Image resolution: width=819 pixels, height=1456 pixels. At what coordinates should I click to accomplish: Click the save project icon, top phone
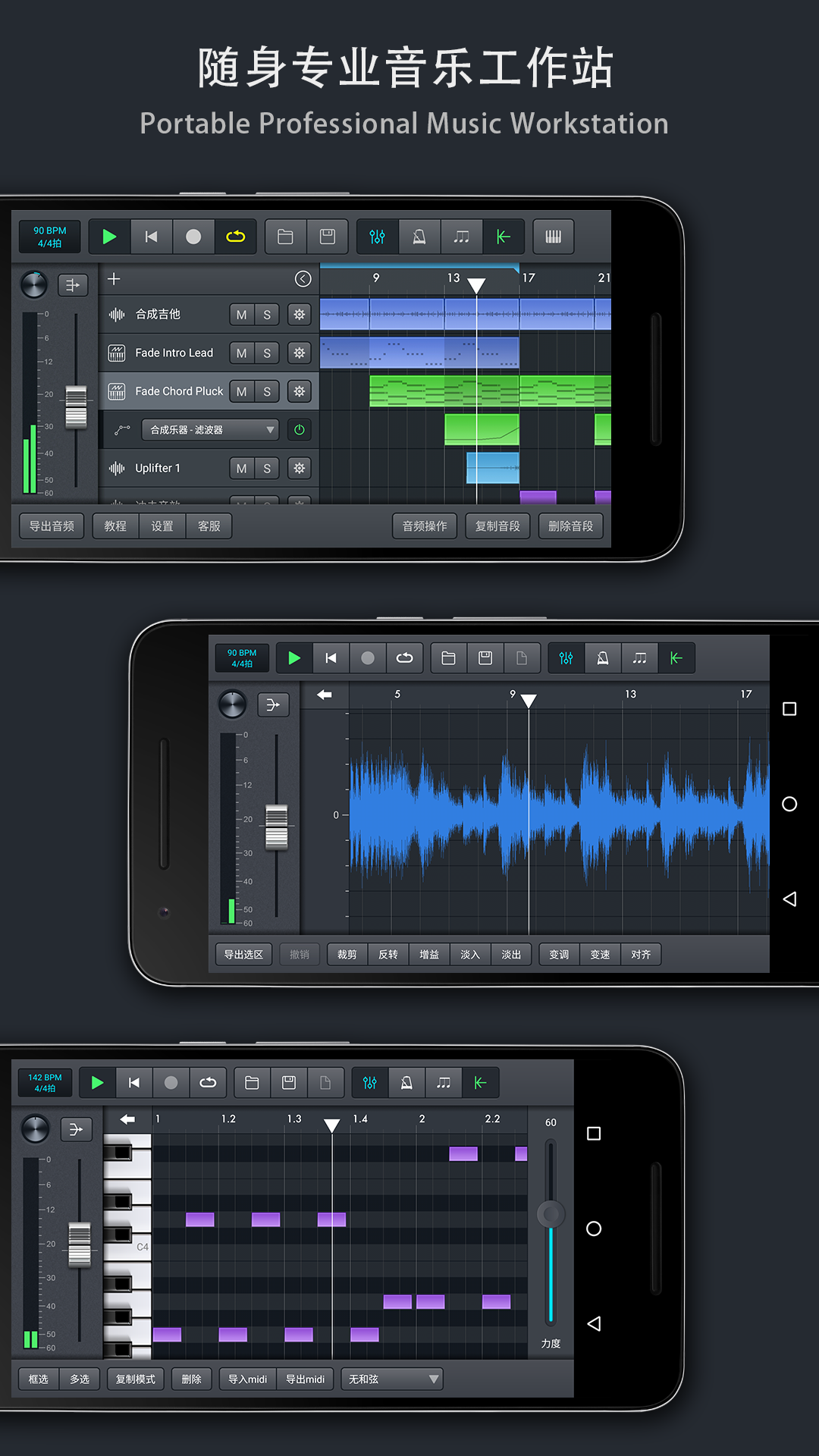[327, 237]
